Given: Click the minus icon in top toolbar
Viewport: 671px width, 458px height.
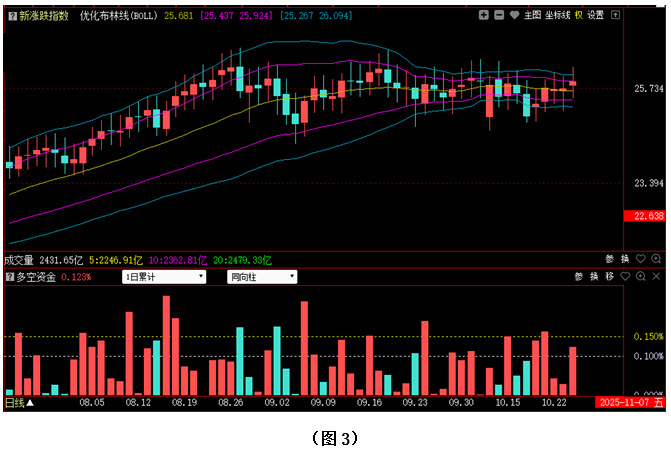Looking at the screenshot, I should point(498,15).
